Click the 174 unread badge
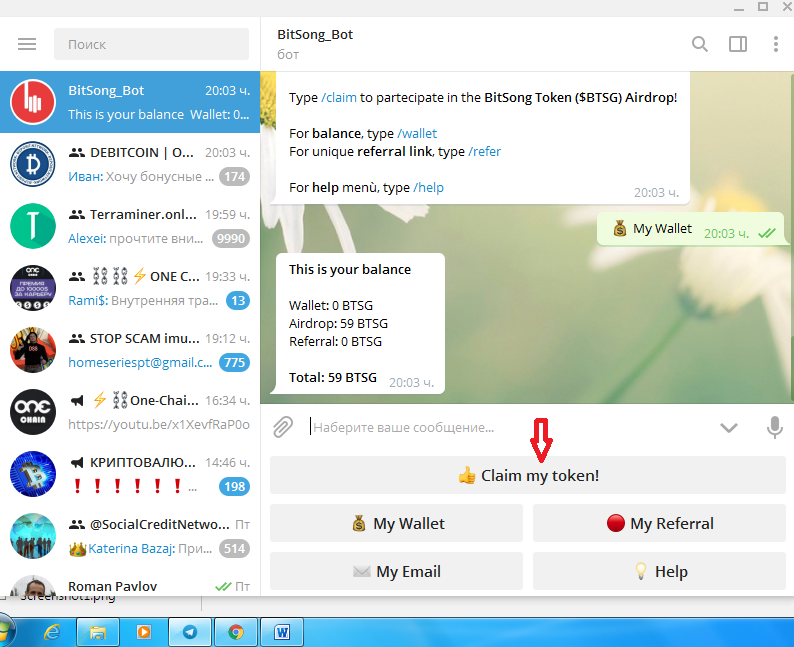 point(234,177)
